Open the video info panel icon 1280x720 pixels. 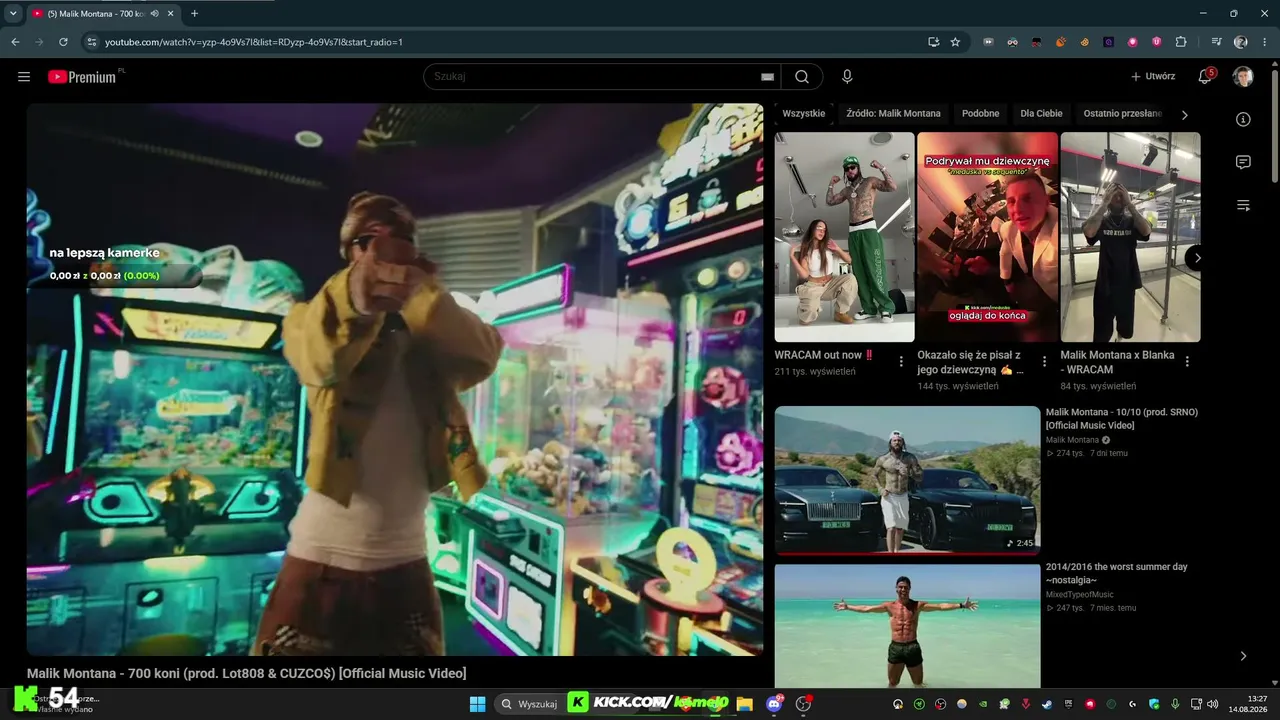[x=1243, y=120]
